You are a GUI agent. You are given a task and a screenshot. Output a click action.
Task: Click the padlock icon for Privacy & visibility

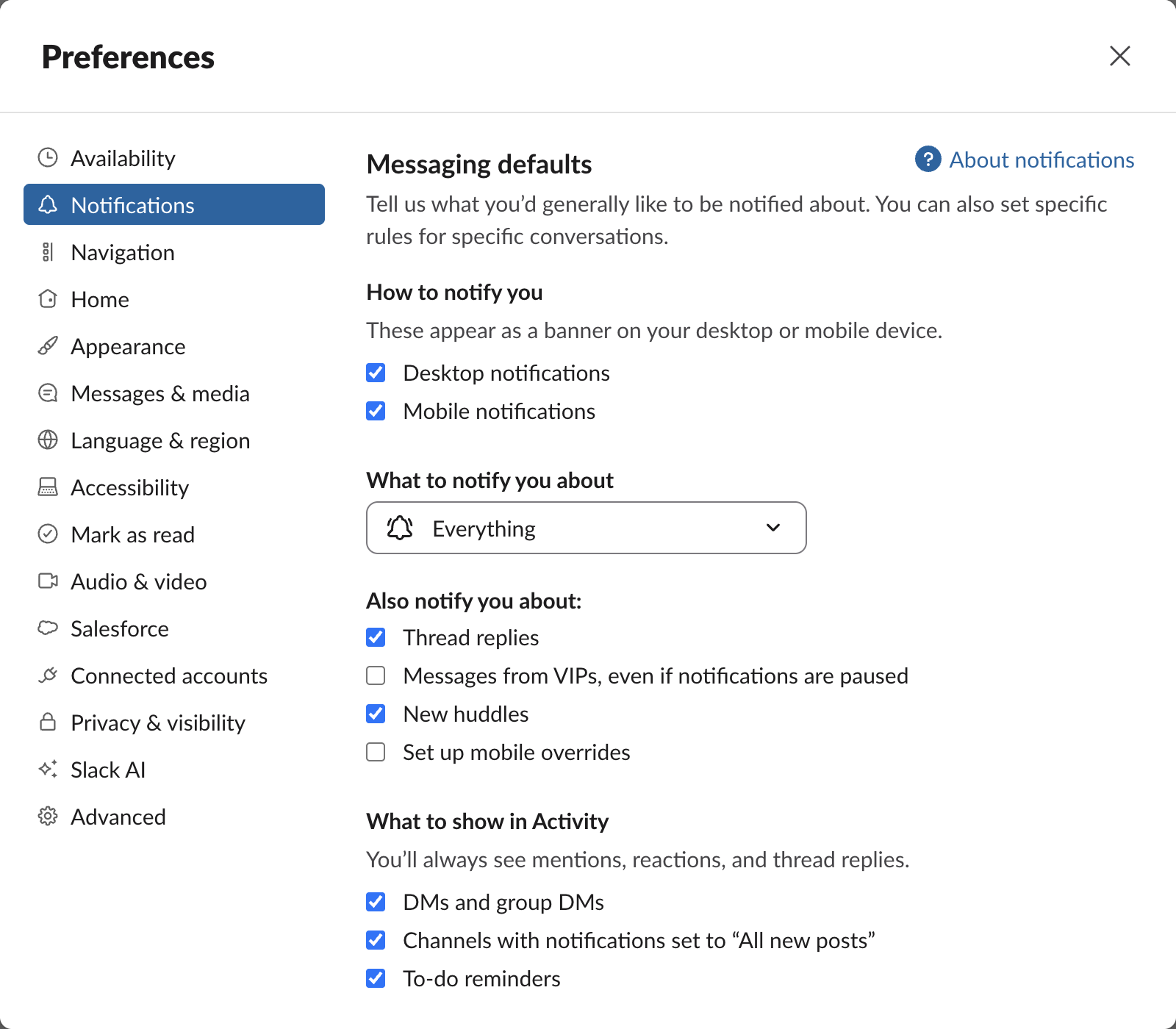[x=48, y=722]
